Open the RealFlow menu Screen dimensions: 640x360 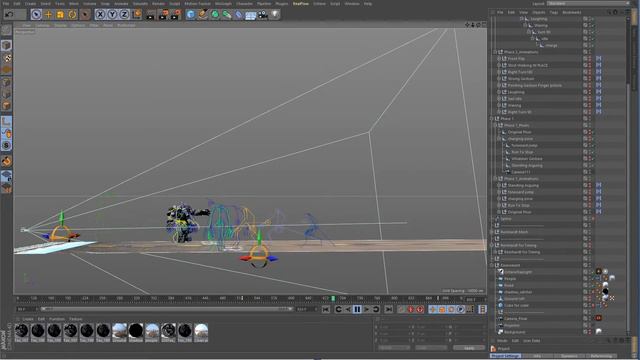tap(301, 4)
